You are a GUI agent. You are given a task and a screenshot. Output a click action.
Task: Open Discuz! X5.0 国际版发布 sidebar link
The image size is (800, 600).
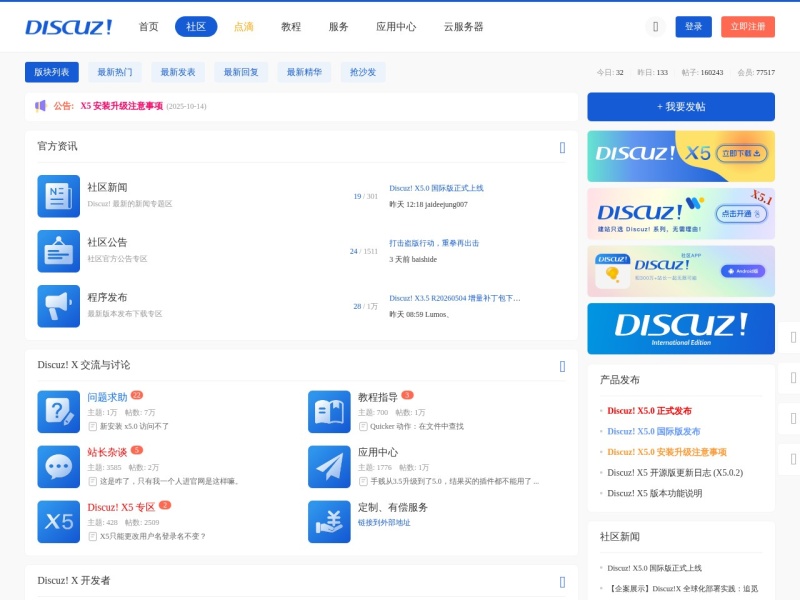(x=654, y=432)
